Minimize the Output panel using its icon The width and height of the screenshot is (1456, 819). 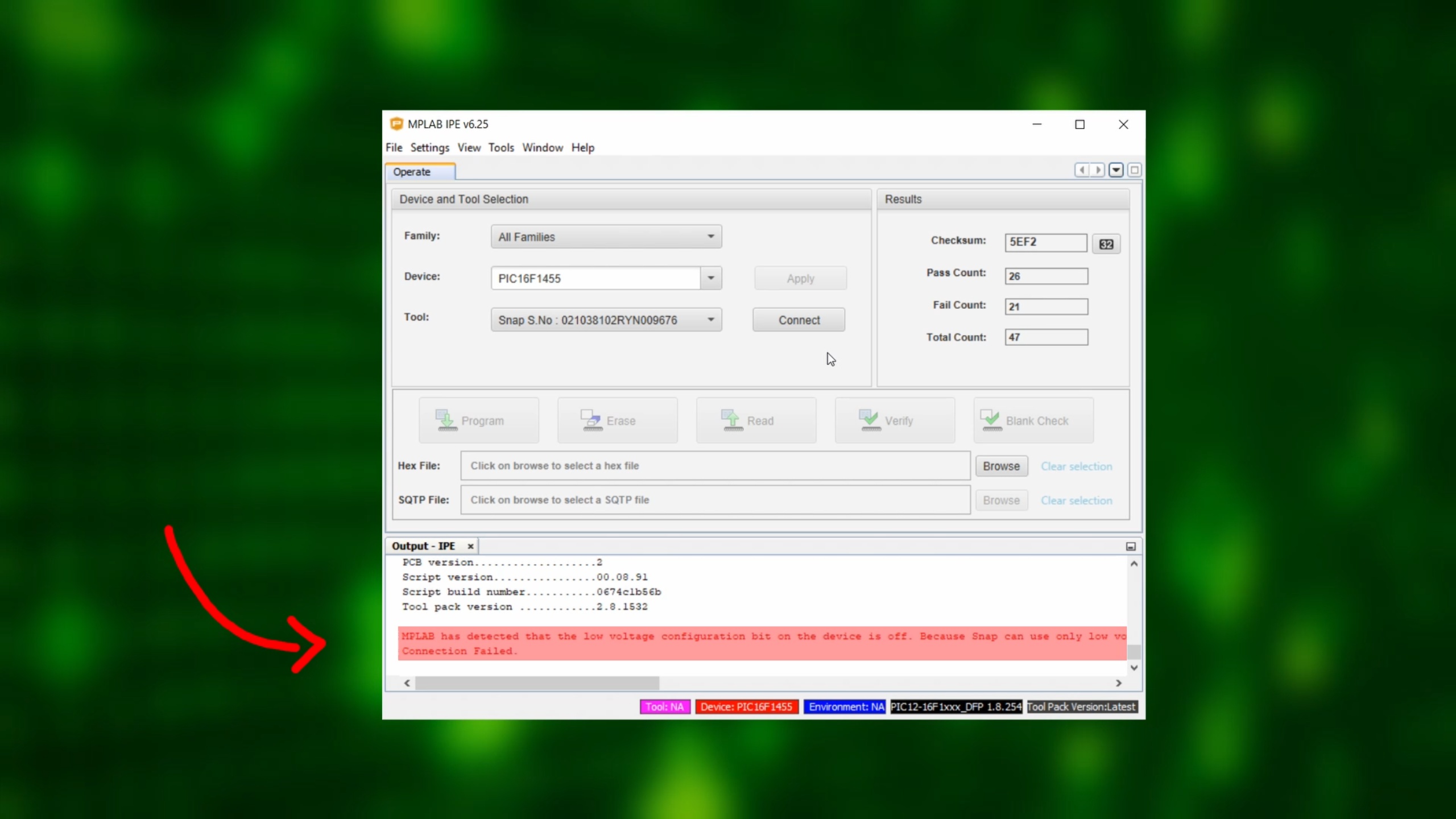(x=1131, y=546)
